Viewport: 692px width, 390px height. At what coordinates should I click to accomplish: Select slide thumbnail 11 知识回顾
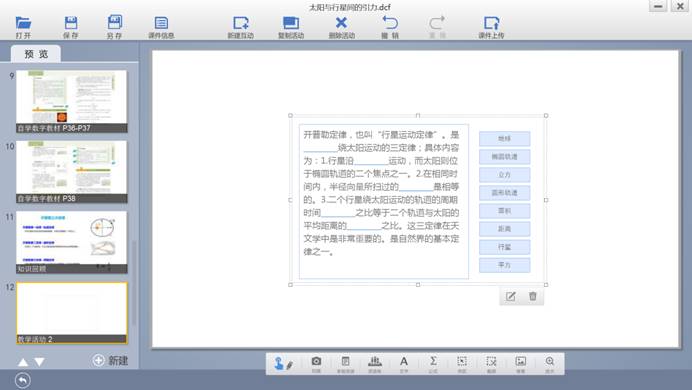pyautogui.click(x=71, y=242)
